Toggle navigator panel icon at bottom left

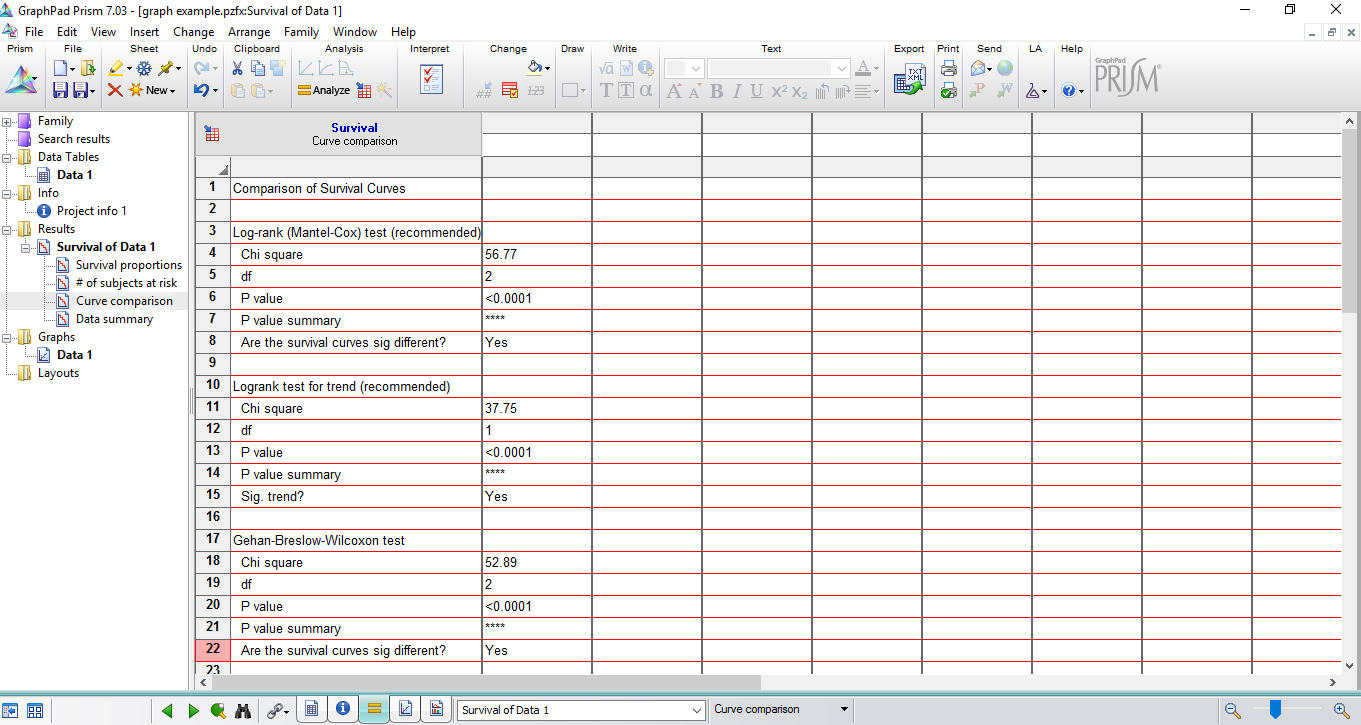10,710
